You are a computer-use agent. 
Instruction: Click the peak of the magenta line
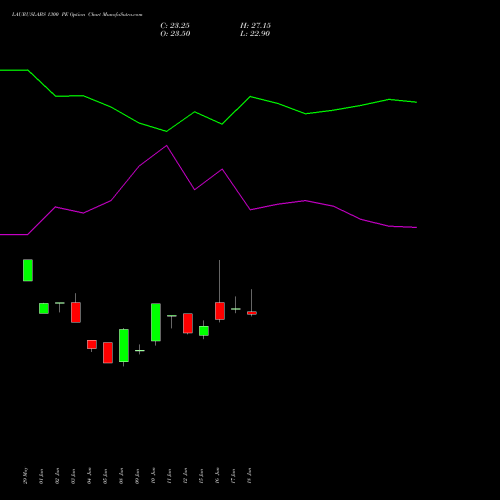tap(167, 146)
